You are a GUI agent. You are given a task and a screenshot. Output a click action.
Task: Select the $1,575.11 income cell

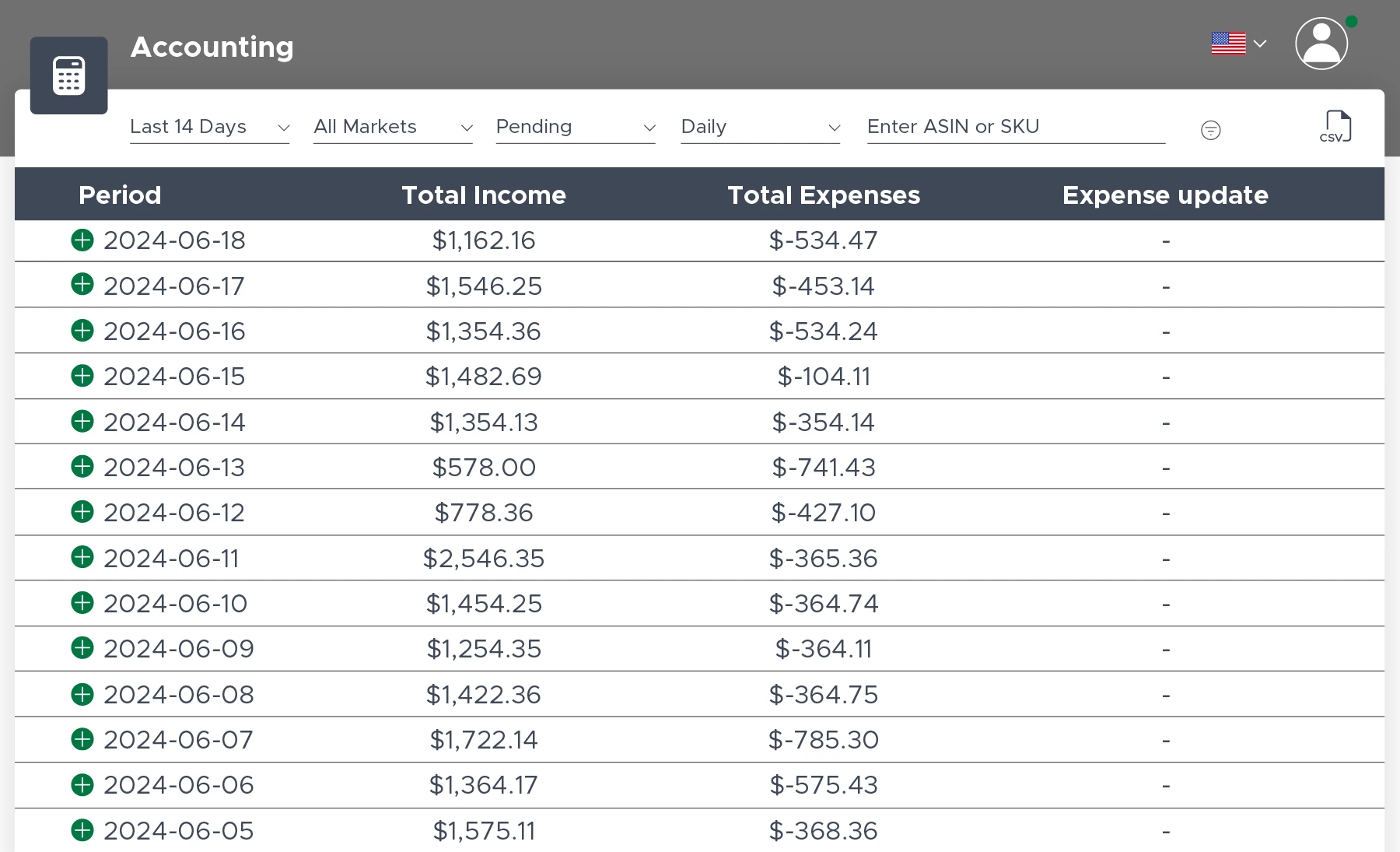pyautogui.click(x=484, y=830)
